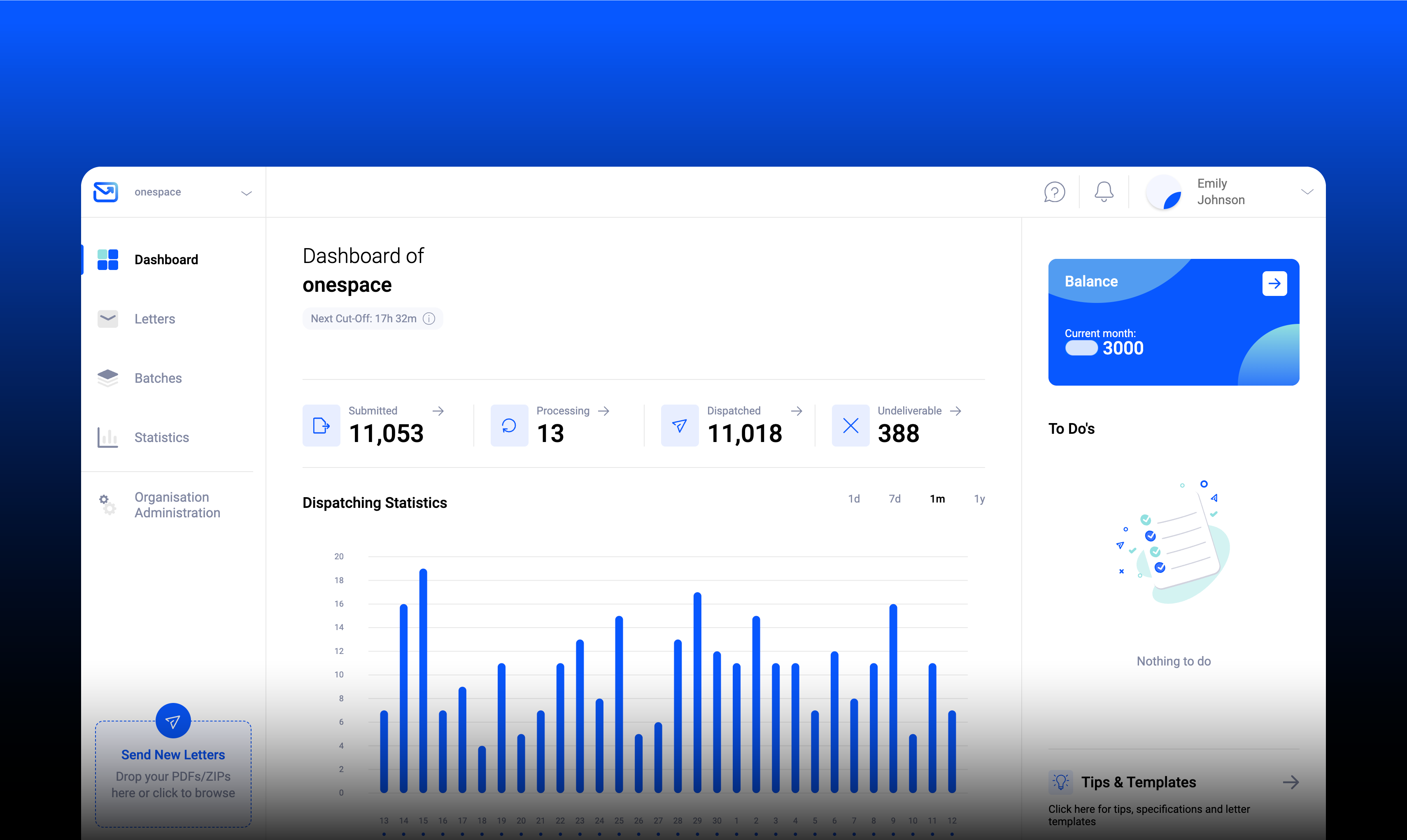Select the 1y time range

(x=980, y=499)
